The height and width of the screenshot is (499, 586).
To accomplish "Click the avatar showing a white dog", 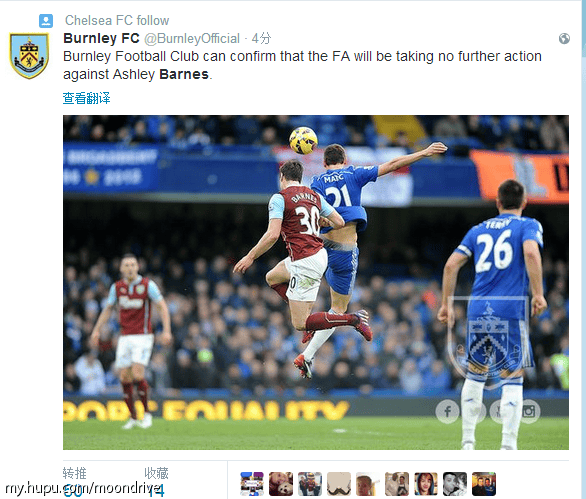I will click(x=281, y=484).
